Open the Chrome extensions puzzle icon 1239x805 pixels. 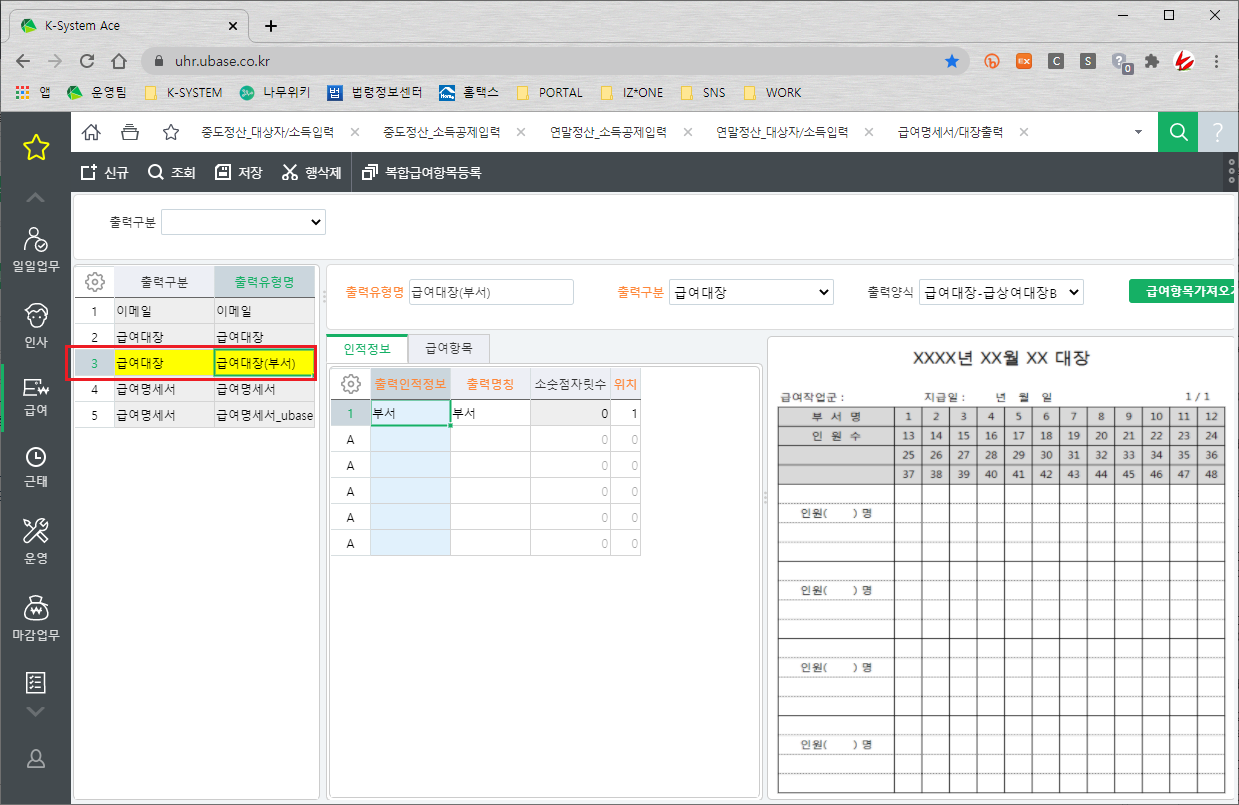pos(1152,61)
